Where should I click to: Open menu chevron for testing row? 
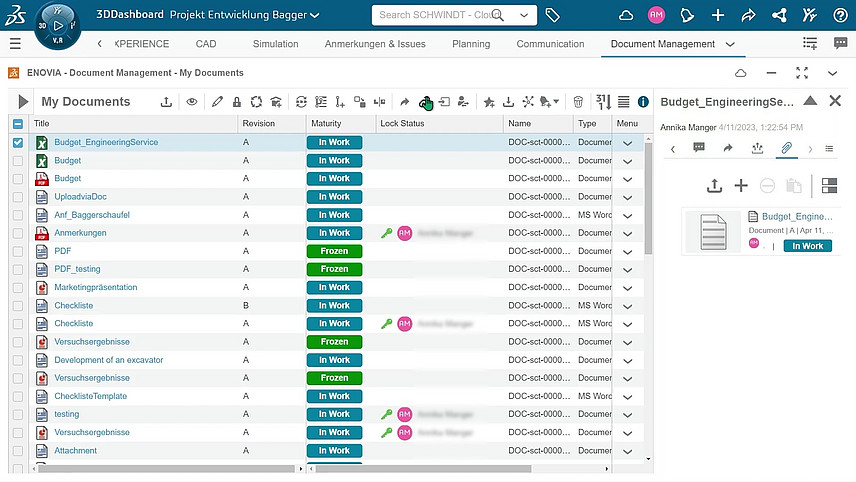627,415
